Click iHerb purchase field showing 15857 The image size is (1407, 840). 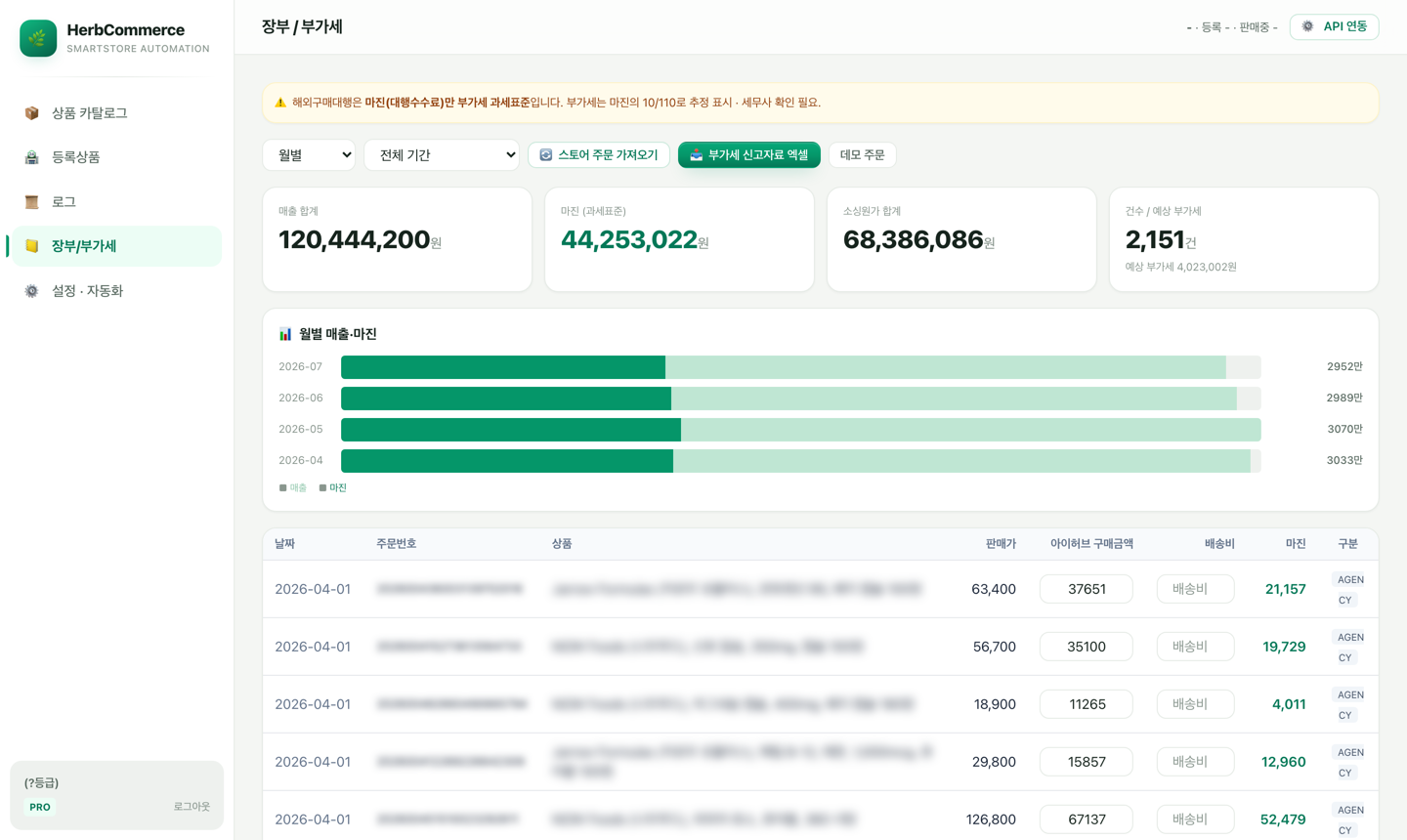[1087, 762]
